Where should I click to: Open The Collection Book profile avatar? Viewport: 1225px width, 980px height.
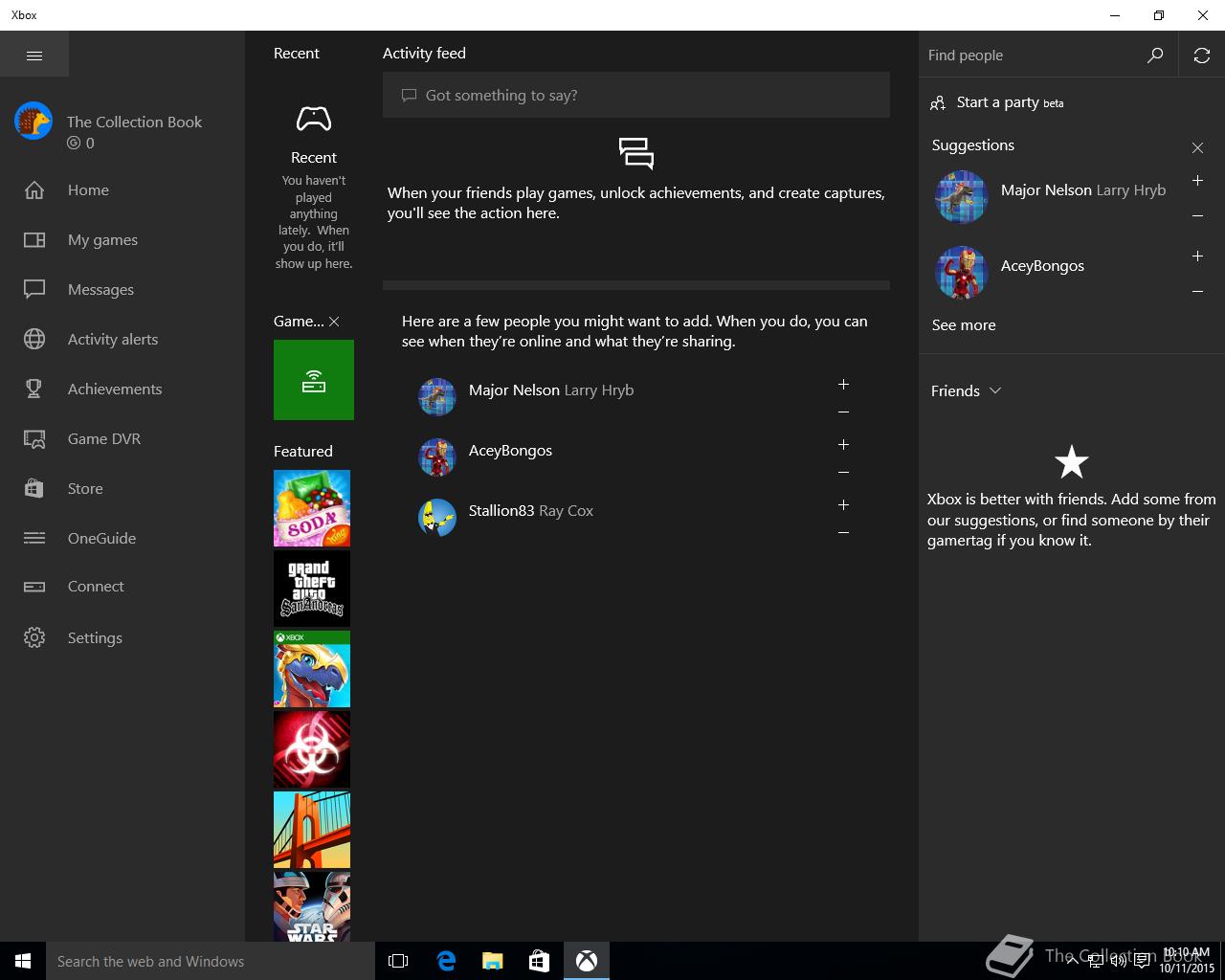click(x=33, y=122)
